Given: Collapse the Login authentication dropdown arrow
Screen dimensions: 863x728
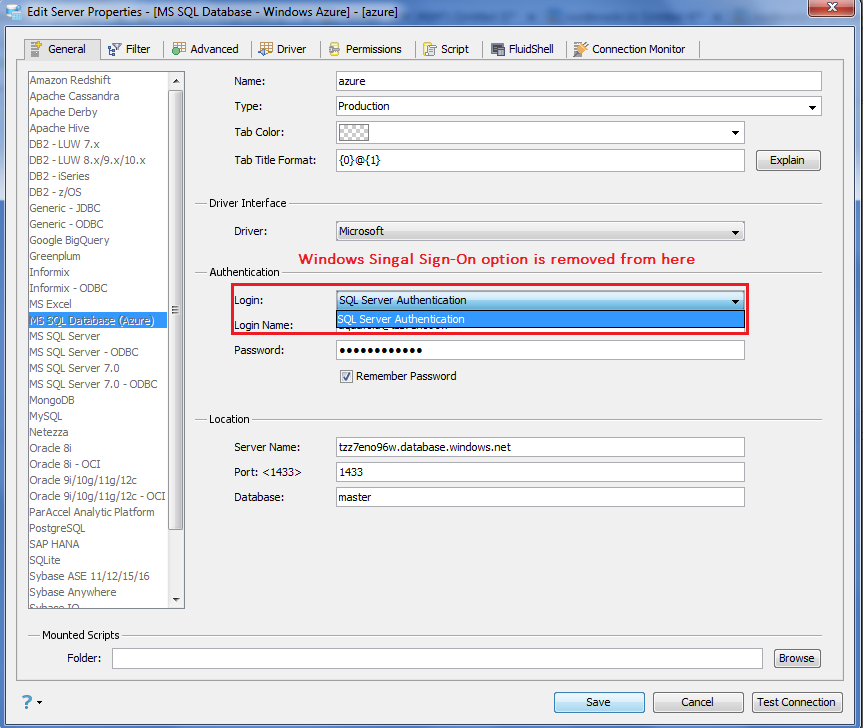Looking at the screenshot, I should point(735,301).
